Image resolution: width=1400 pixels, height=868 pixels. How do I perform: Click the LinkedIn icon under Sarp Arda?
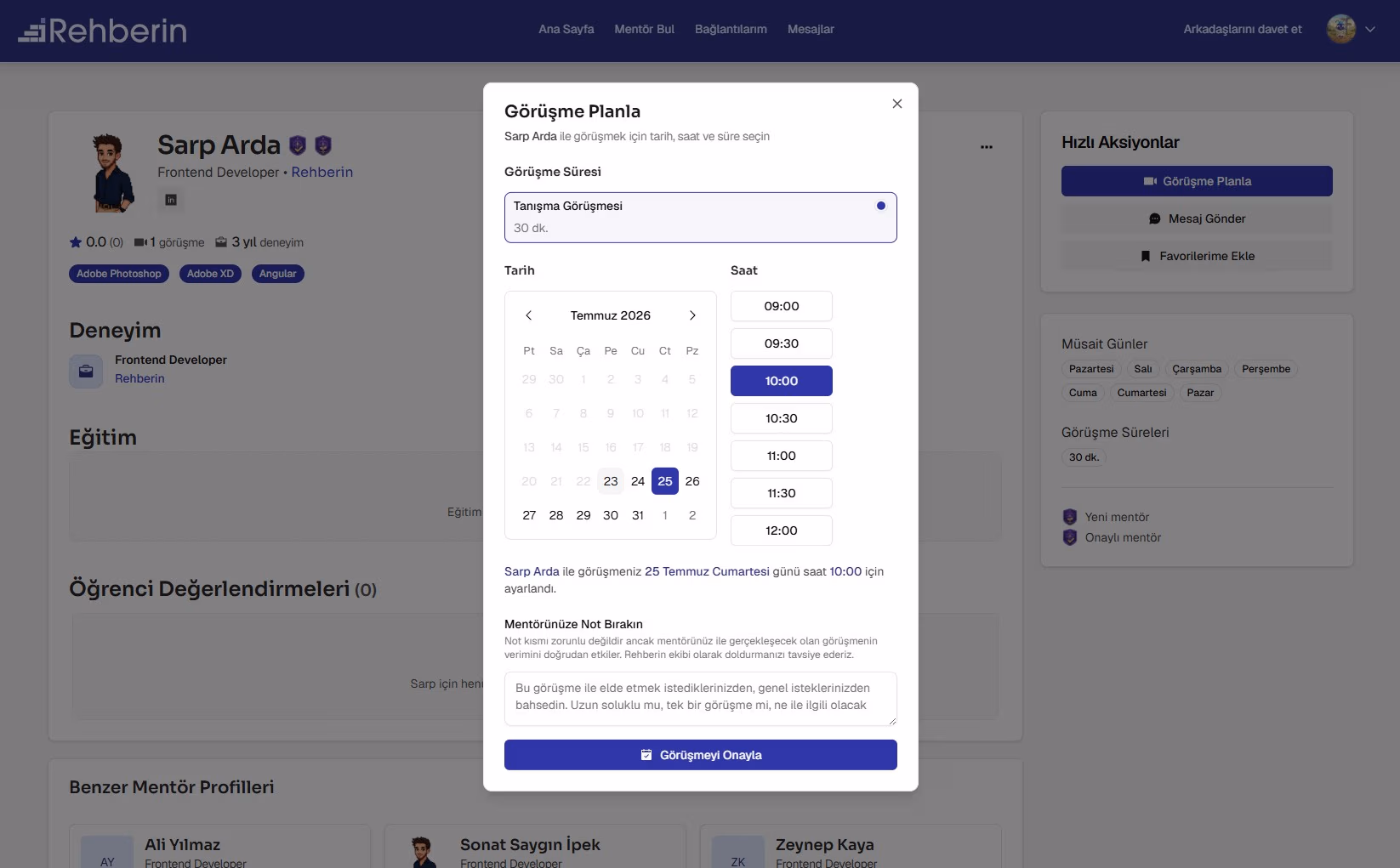(171, 200)
